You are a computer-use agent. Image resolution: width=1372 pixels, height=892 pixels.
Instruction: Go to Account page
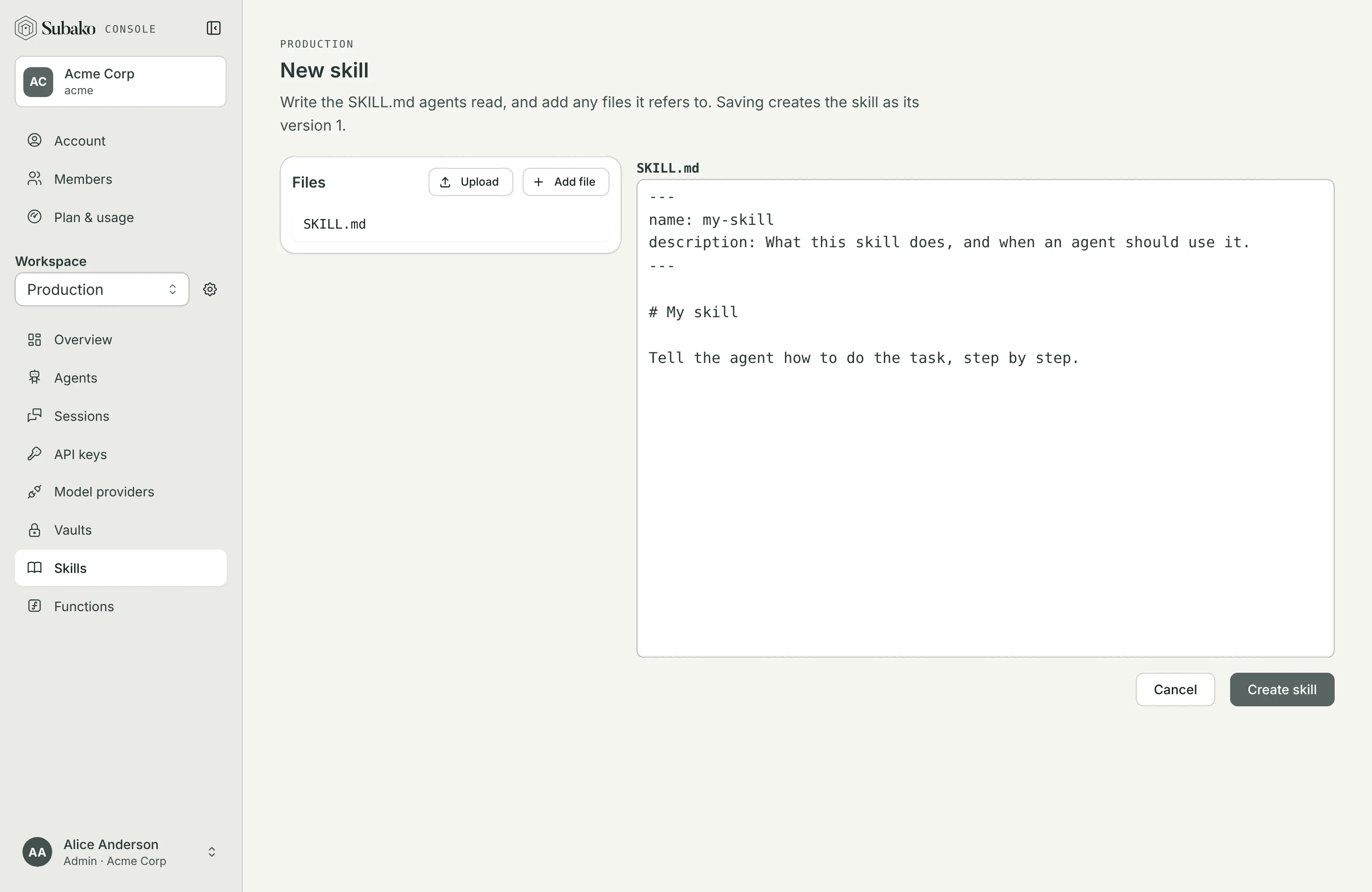tap(120, 140)
